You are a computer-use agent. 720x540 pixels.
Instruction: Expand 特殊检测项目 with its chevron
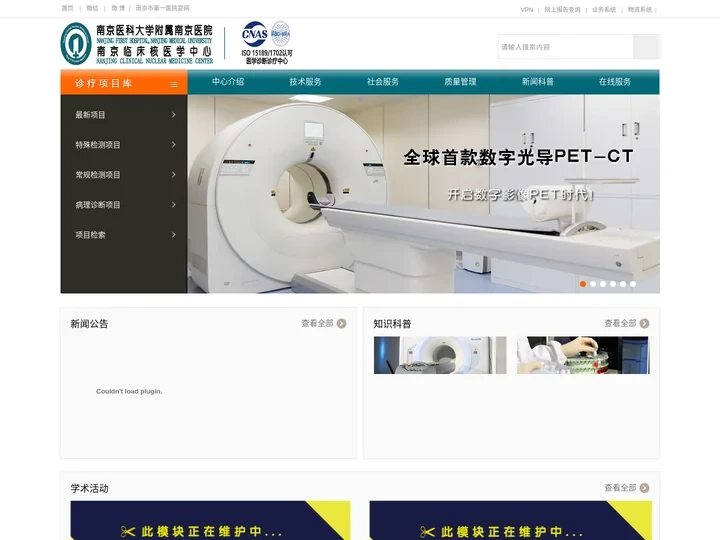[174, 144]
